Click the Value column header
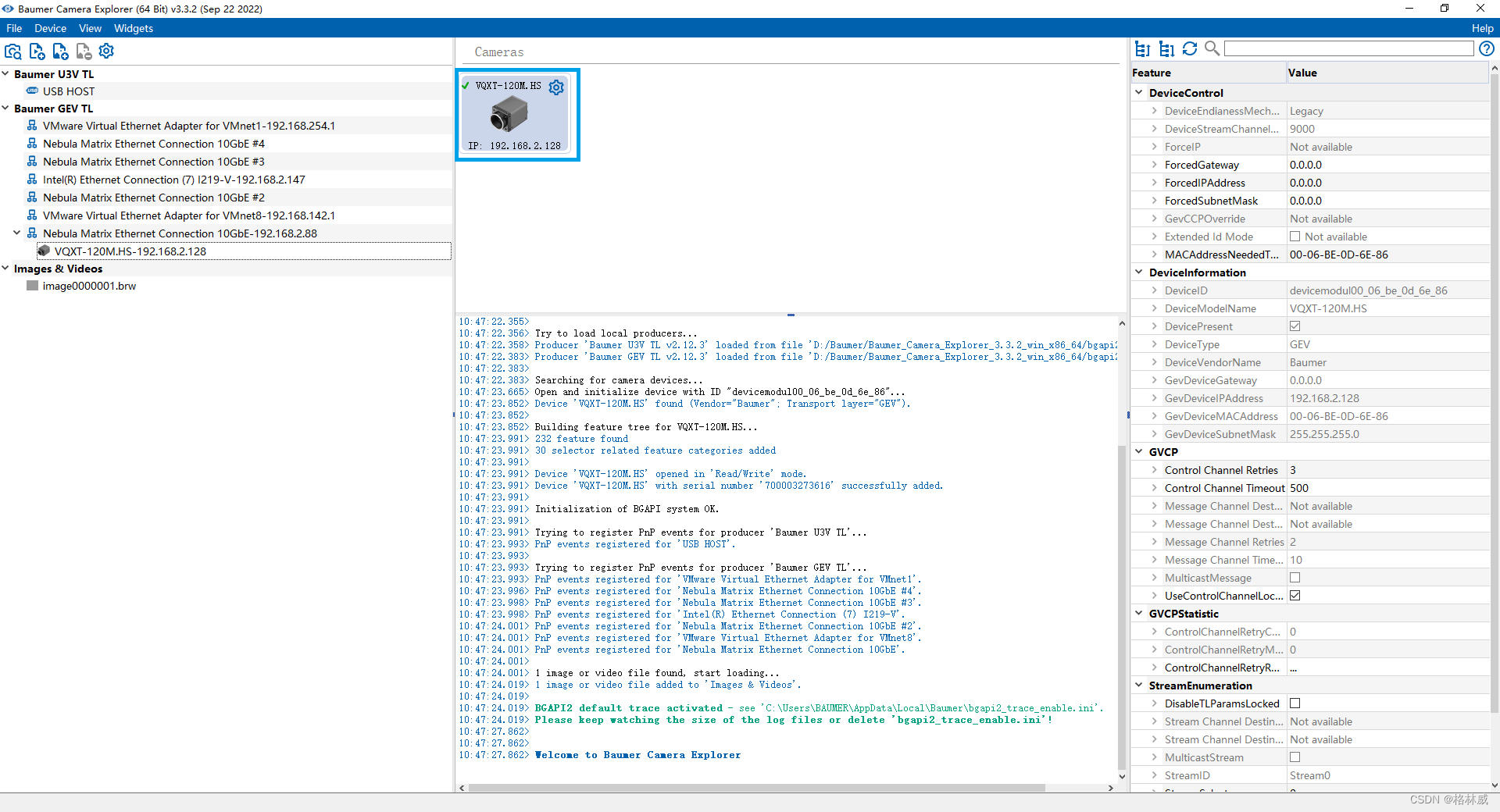 click(1387, 73)
